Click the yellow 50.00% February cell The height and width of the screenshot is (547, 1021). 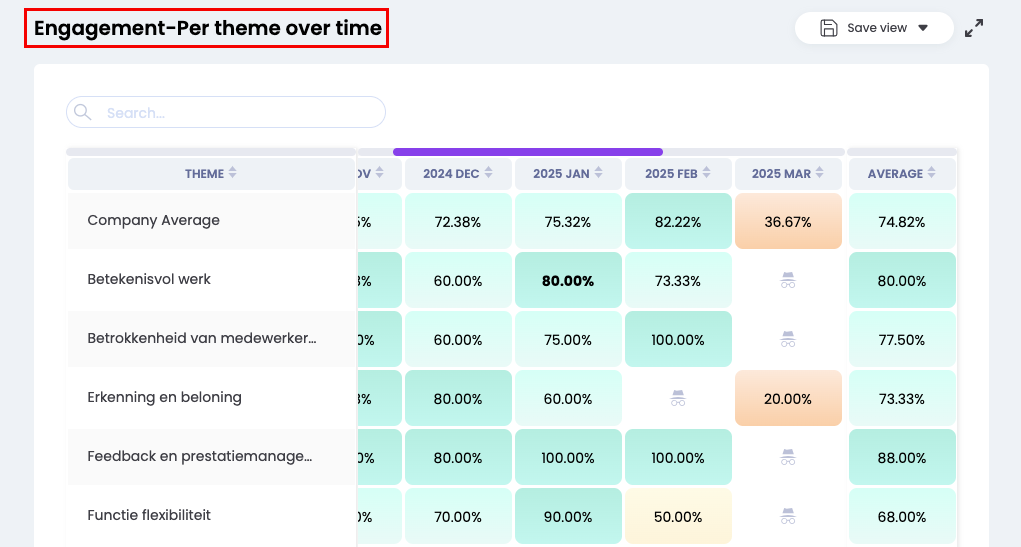678,517
